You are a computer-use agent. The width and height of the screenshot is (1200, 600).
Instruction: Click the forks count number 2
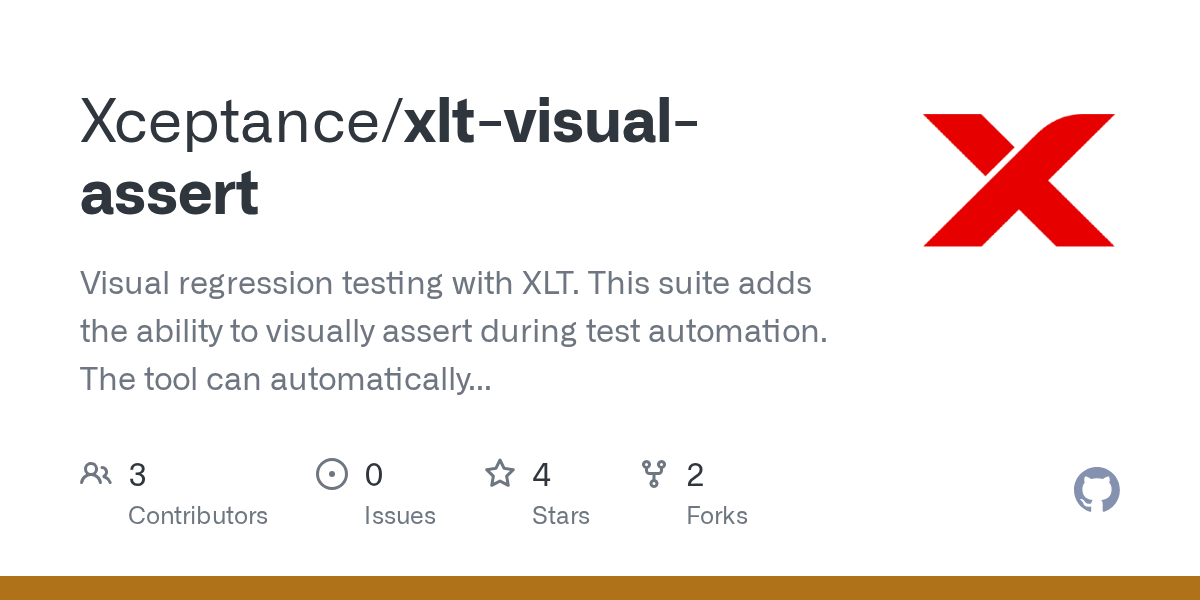(695, 475)
